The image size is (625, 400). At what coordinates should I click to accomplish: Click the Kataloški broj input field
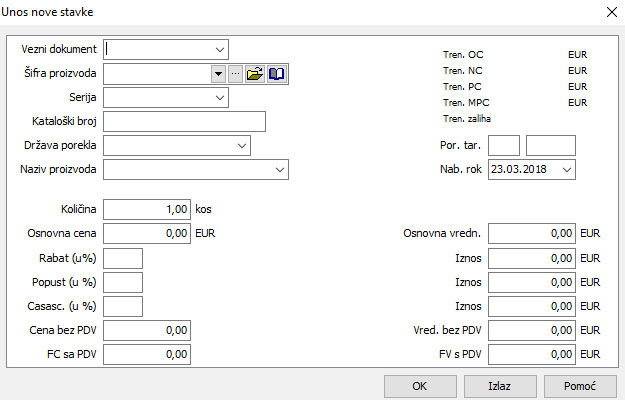pyautogui.click(x=184, y=122)
